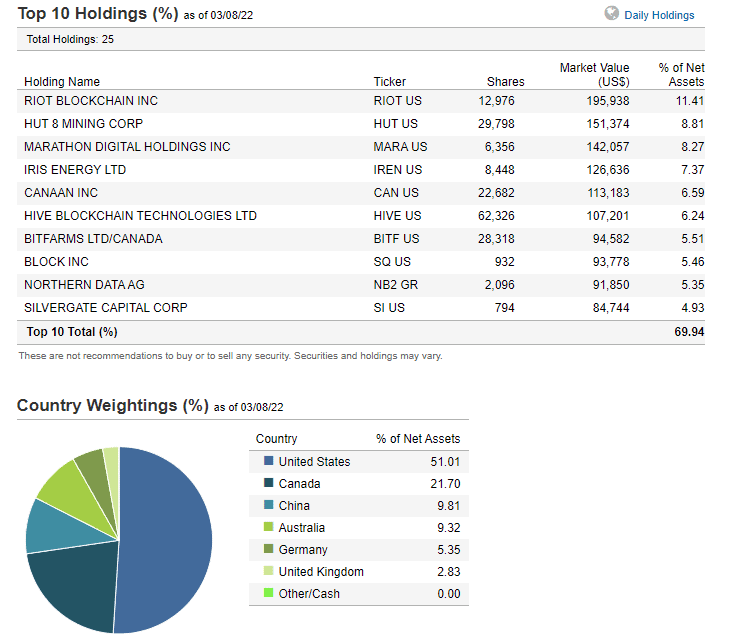
Task: Click Riot's 11.41 net assets value
Action: click(x=690, y=101)
